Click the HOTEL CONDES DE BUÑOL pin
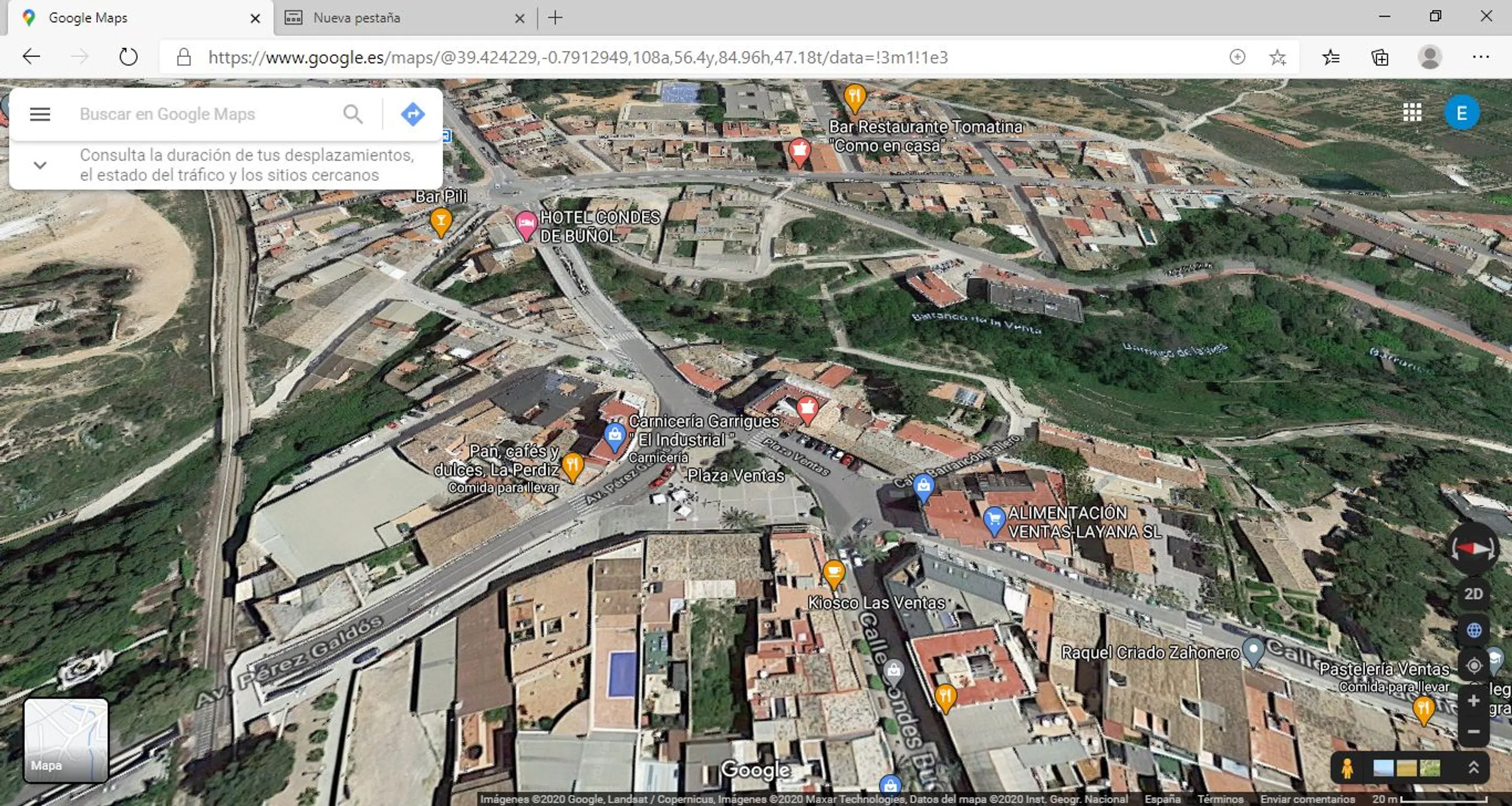Viewport: 1512px width, 806px height. [x=525, y=224]
